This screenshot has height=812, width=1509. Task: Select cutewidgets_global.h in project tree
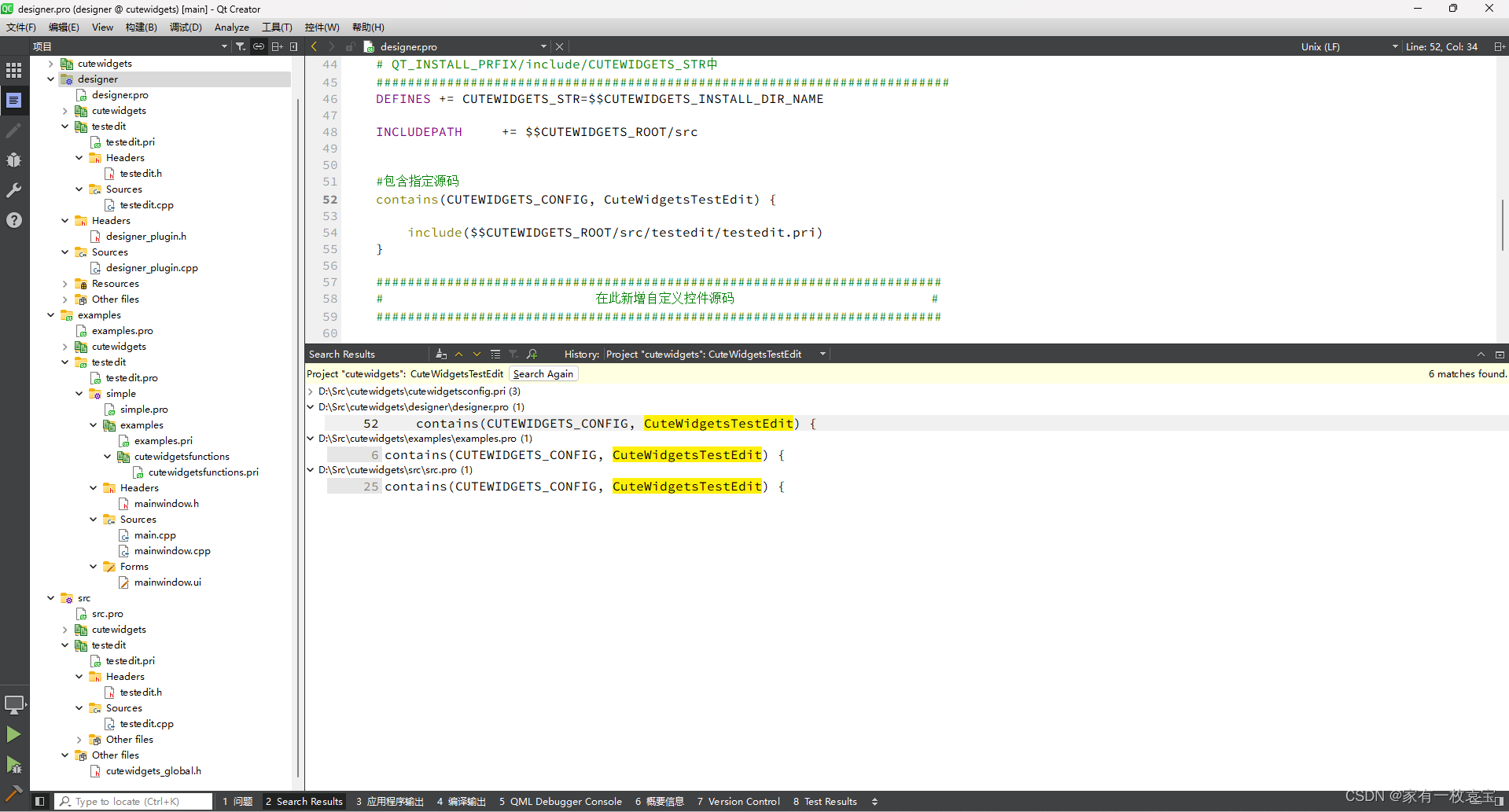[153, 770]
